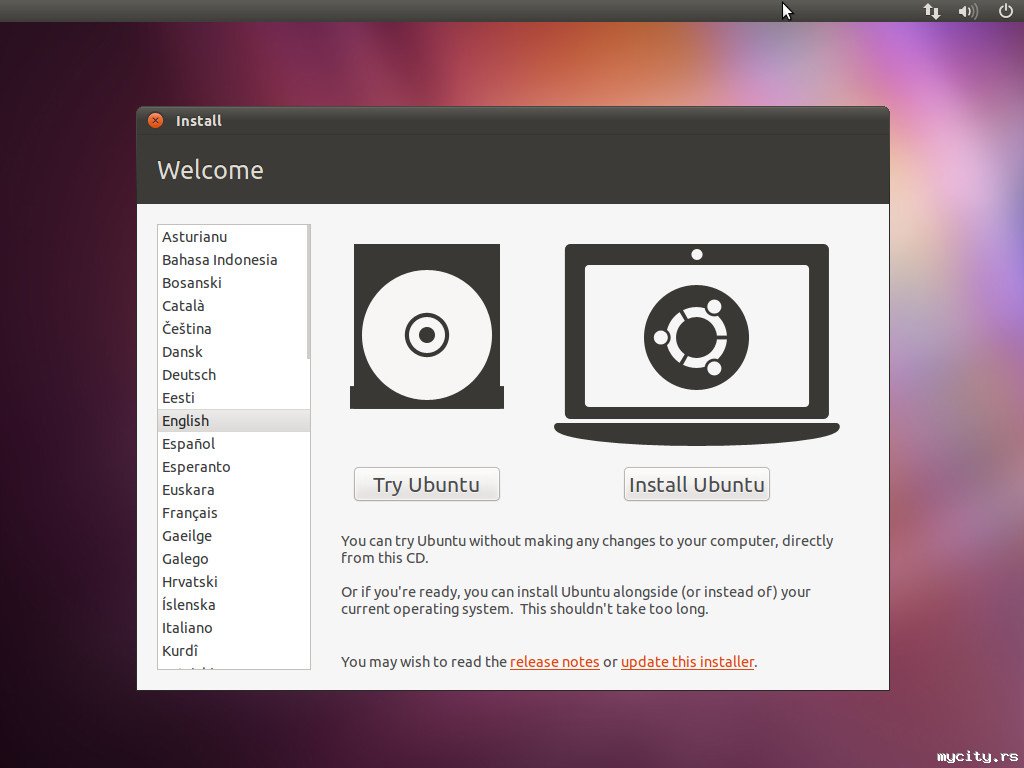Select Esperanto language

tap(234, 467)
